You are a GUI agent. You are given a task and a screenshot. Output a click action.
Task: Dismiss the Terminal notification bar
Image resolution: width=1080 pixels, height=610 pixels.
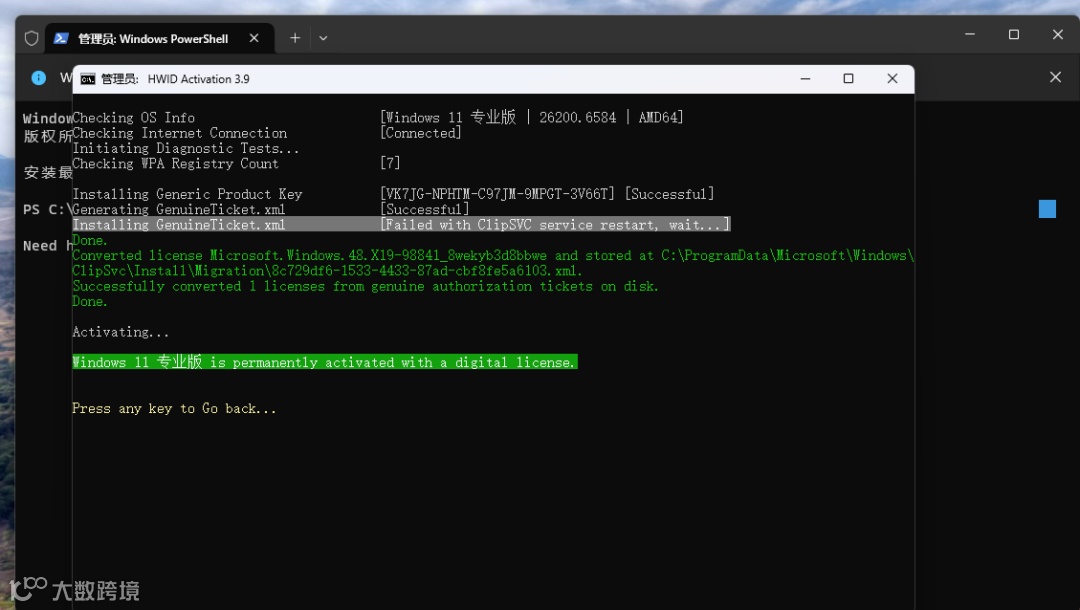click(1055, 77)
